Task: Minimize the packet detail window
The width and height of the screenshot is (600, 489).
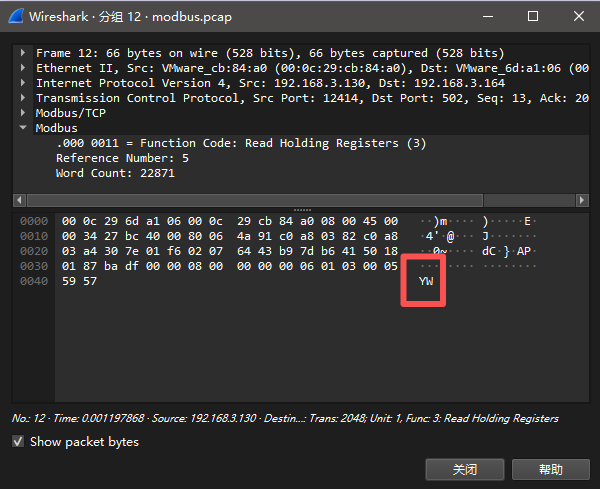Action: (489, 16)
